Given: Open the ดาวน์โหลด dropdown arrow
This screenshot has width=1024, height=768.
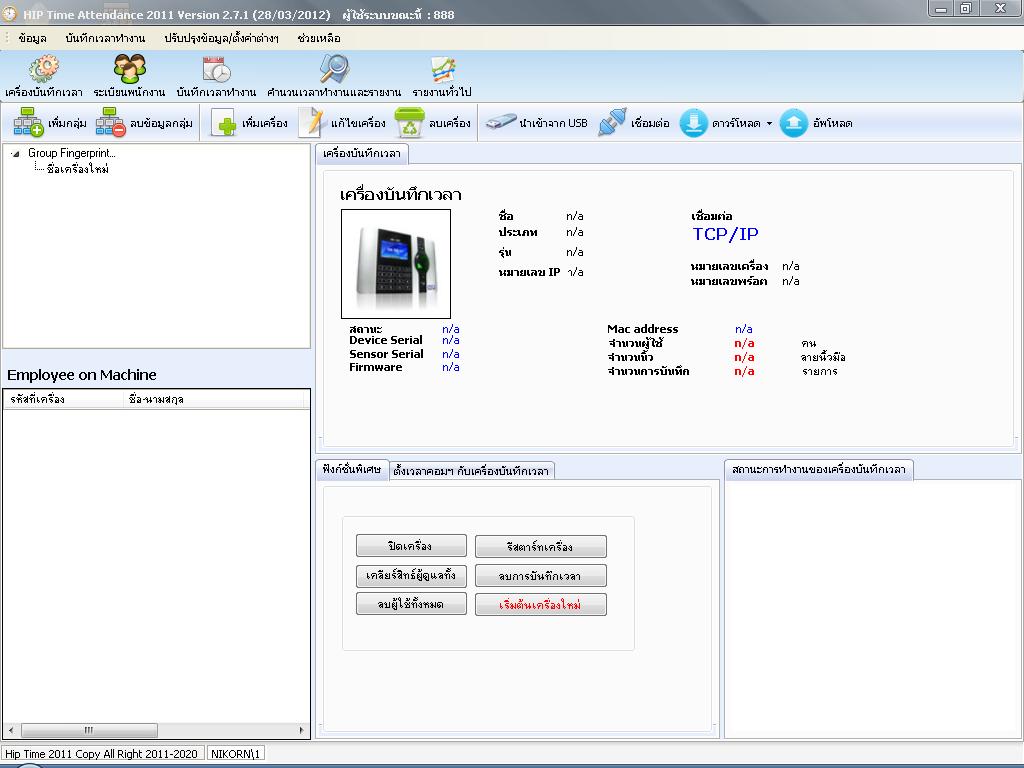Looking at the screenshot, I should (769, 123).
